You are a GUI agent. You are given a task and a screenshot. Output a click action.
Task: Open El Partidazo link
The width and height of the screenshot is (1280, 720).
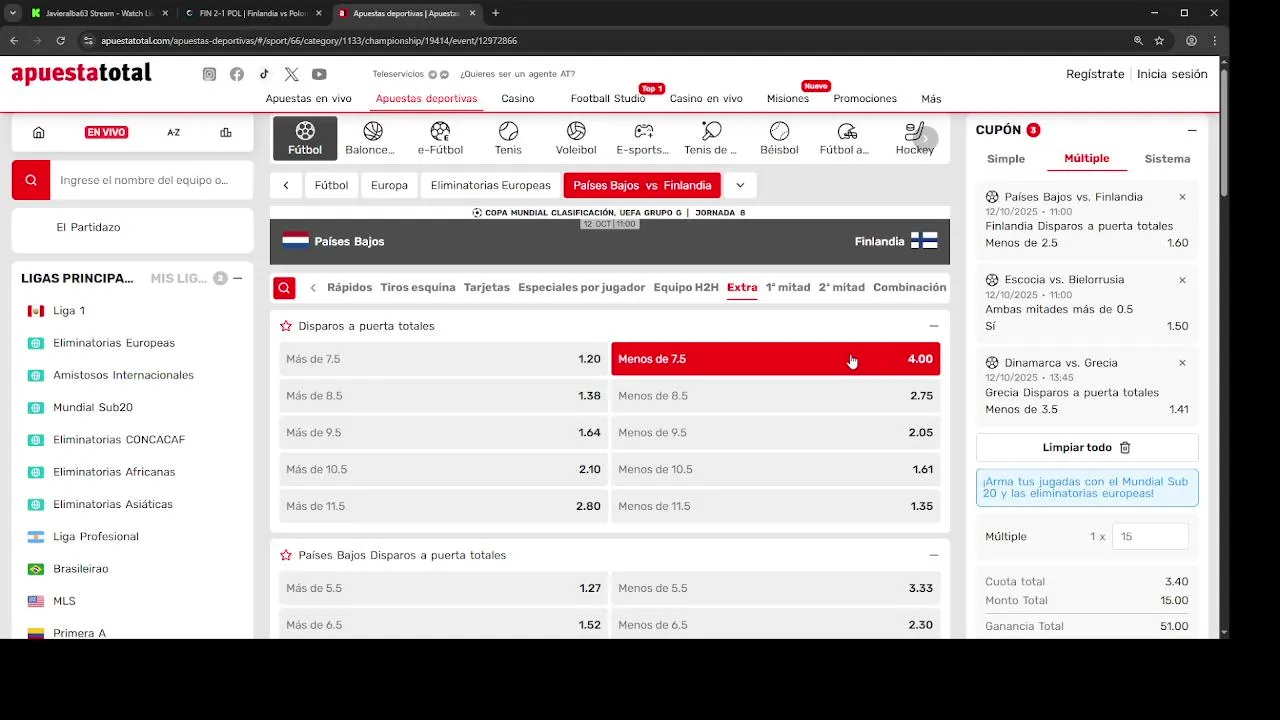click(88, 227)
